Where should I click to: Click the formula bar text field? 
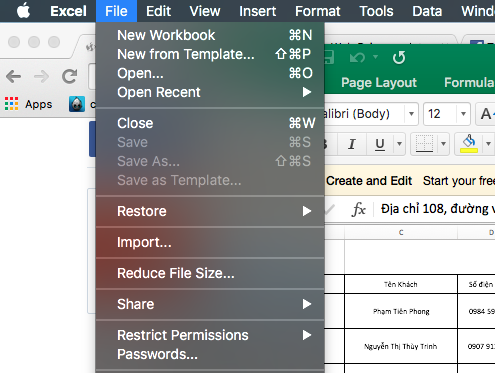(x=435, y=209)
